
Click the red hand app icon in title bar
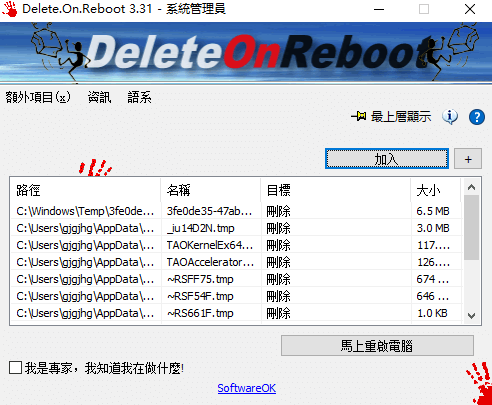point(10,9)
